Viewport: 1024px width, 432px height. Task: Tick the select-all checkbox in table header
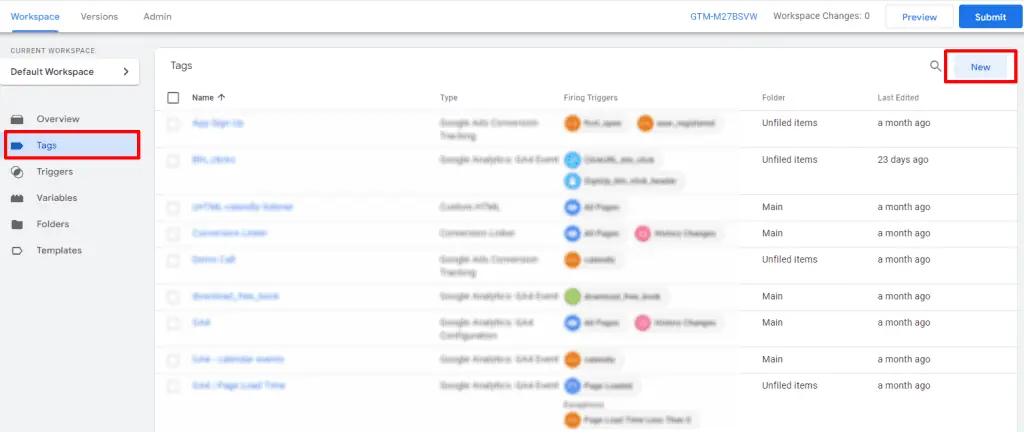(x=173, y=97)
